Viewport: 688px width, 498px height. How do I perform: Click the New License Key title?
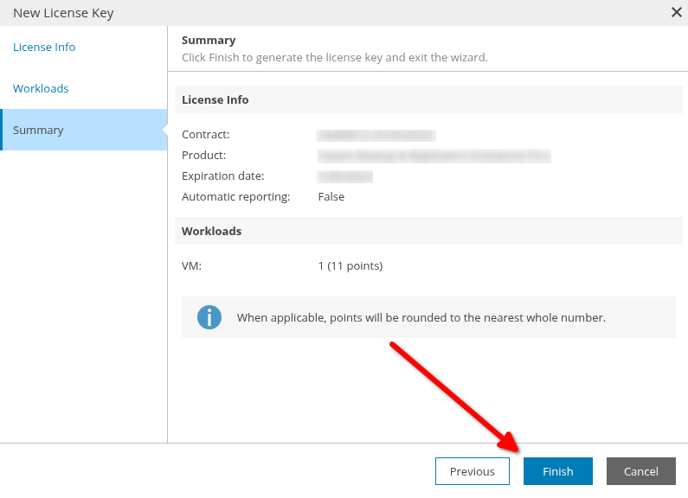[63, 13]
